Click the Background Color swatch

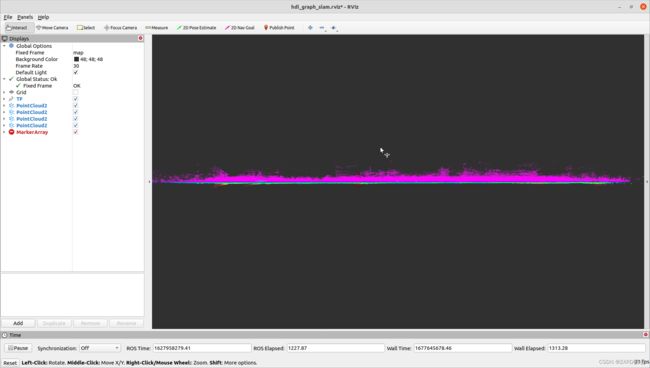click(76, 59)
